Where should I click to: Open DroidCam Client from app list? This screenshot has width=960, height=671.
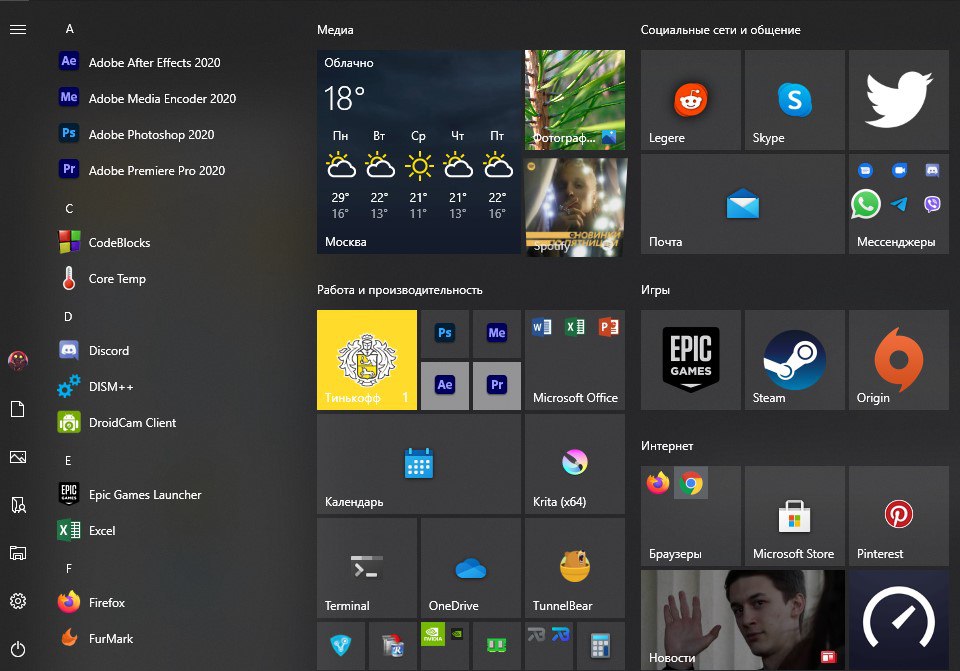pos(117,423)
